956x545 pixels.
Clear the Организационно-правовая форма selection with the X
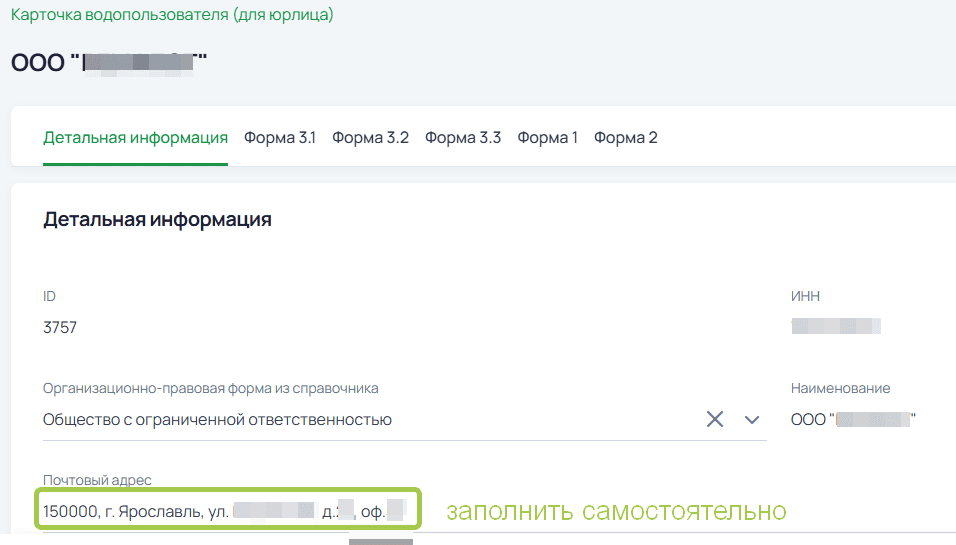tap(715, 420)
